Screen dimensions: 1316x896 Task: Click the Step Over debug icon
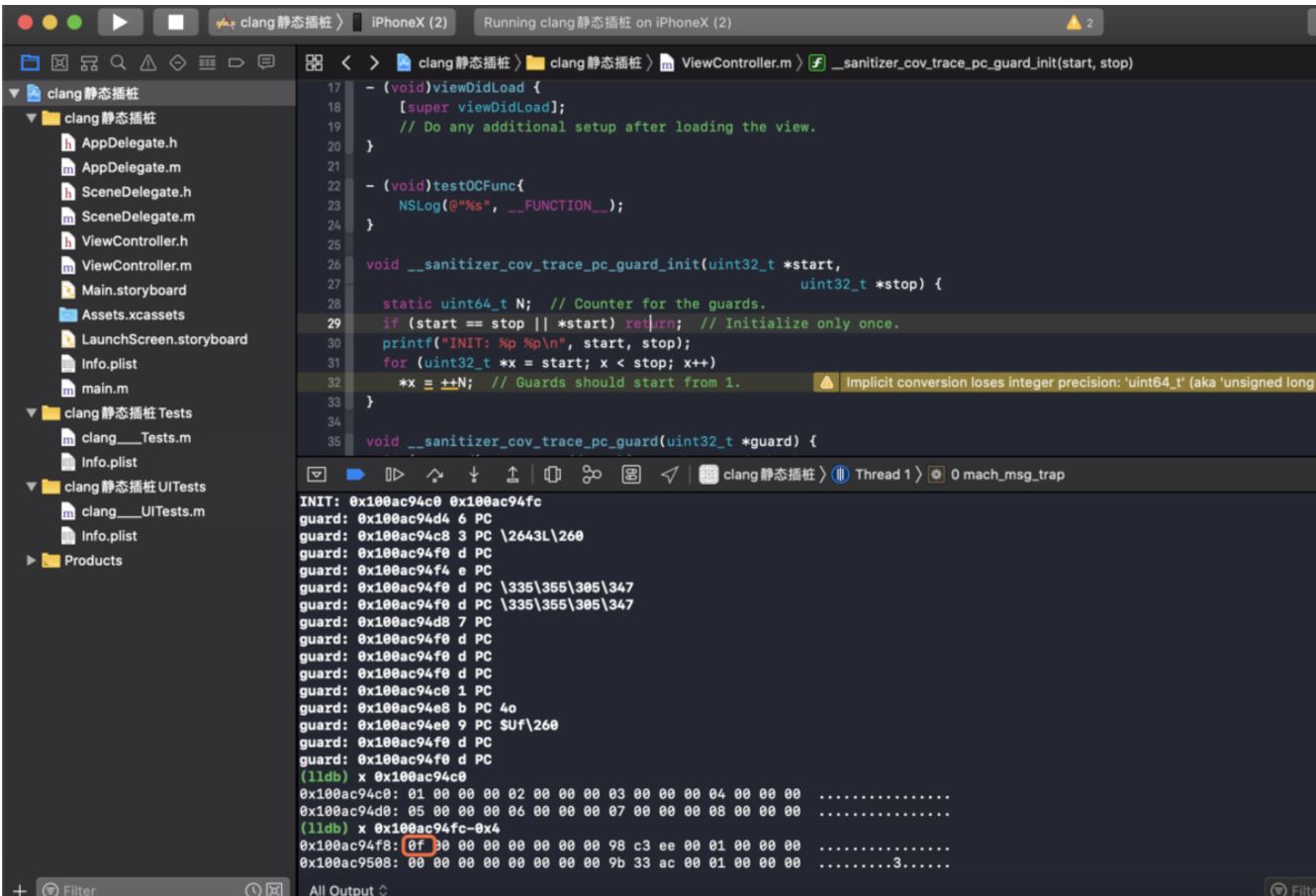tap(434, 475)
